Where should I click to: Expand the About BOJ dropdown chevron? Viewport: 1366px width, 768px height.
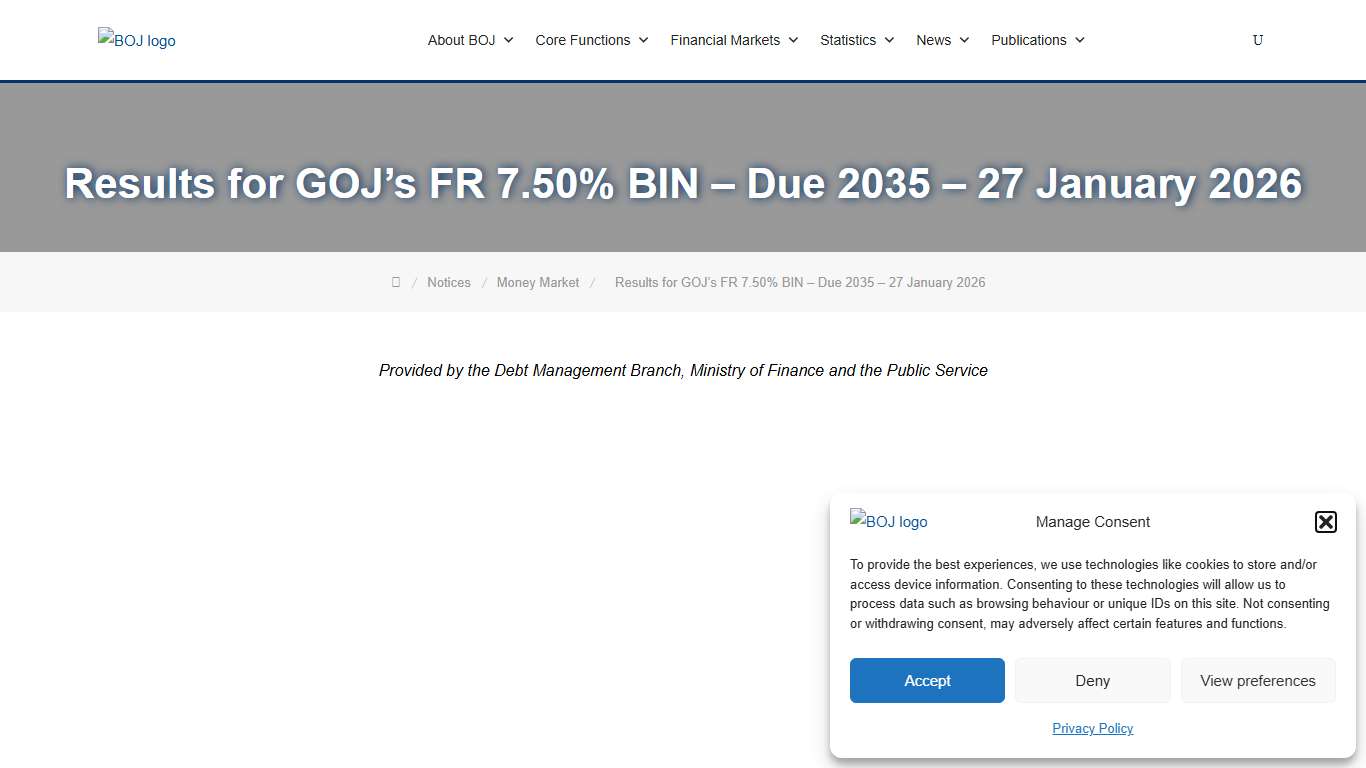[x=510, y=40]
